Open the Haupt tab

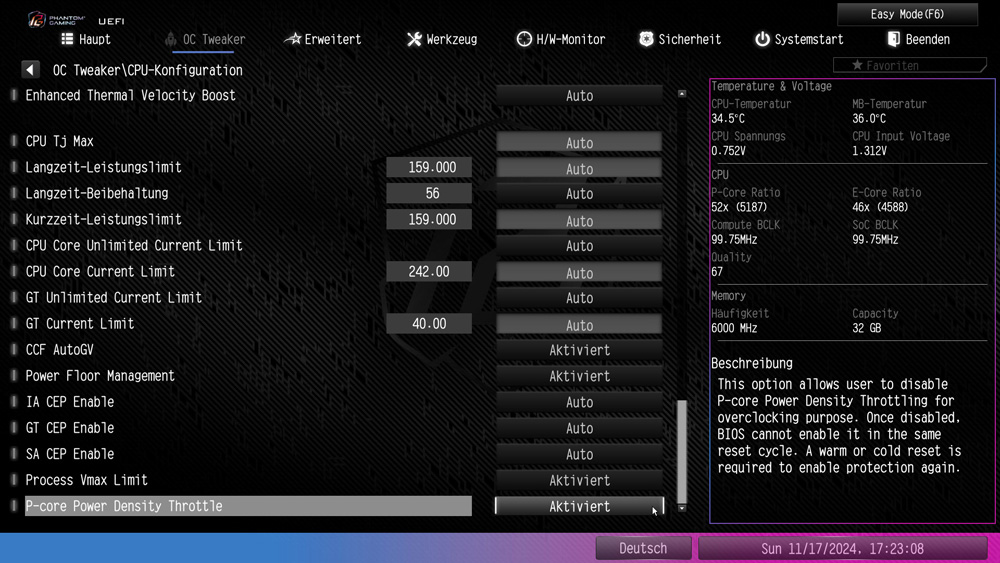pos(86,39)
